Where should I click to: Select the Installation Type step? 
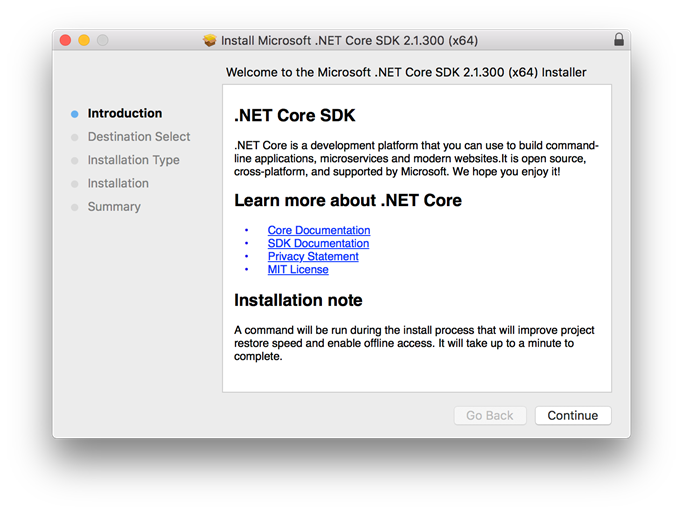[133, 160]
